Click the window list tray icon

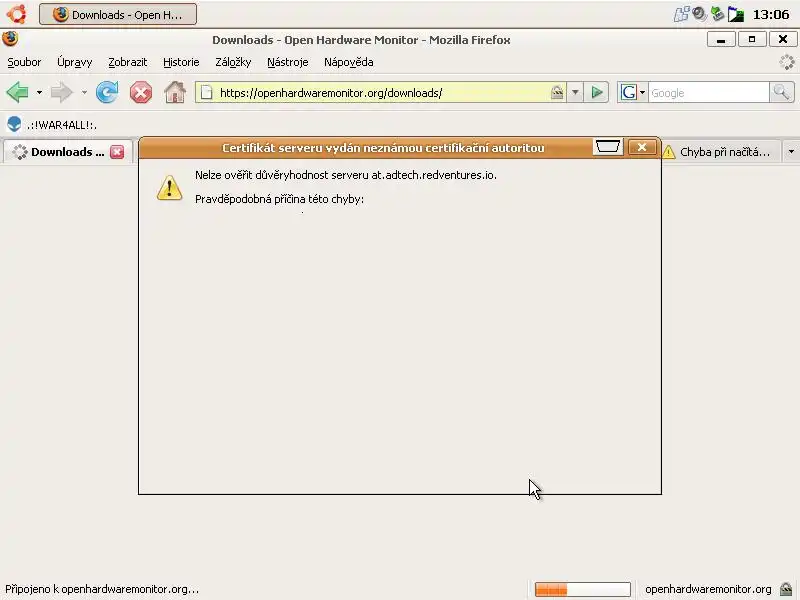[735, 14]
